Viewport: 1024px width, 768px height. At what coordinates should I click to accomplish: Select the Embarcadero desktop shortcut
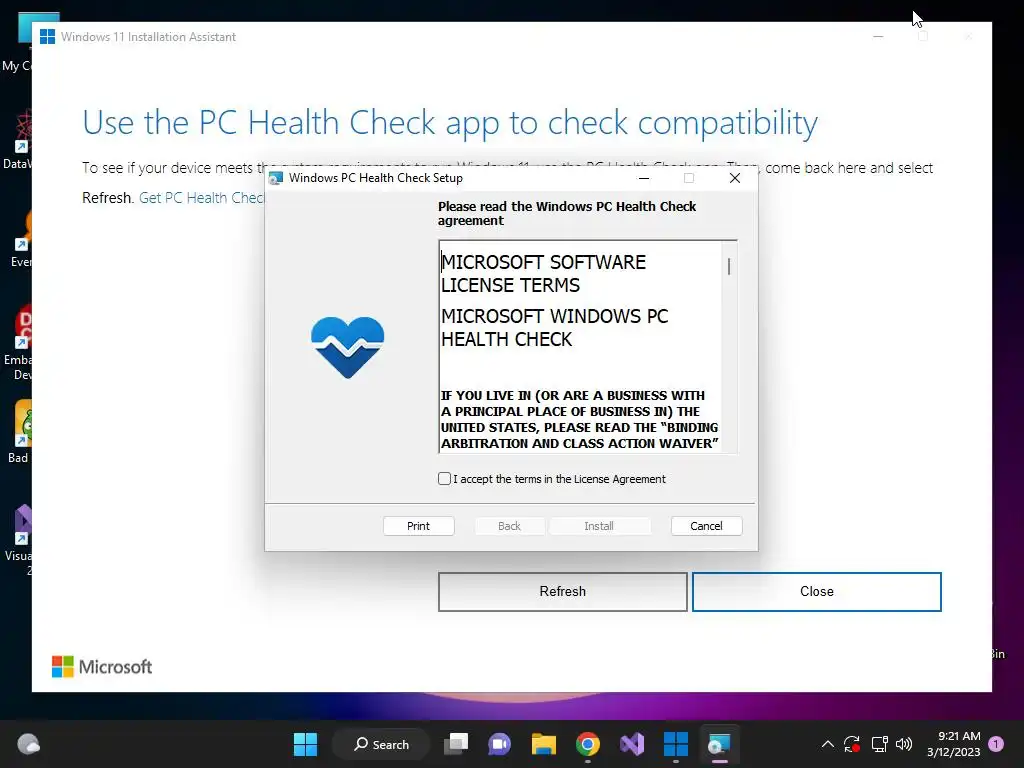(20, 342)
